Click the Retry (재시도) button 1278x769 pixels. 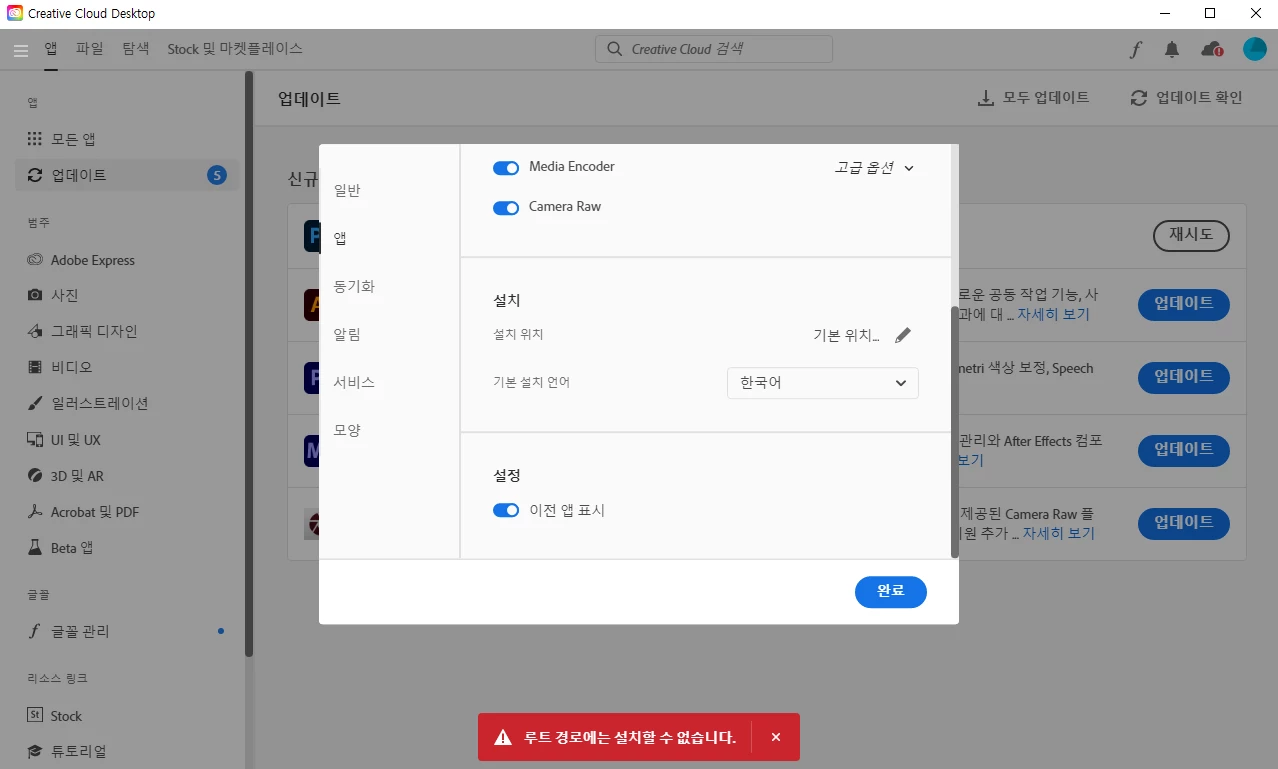tap(1191, 235)
